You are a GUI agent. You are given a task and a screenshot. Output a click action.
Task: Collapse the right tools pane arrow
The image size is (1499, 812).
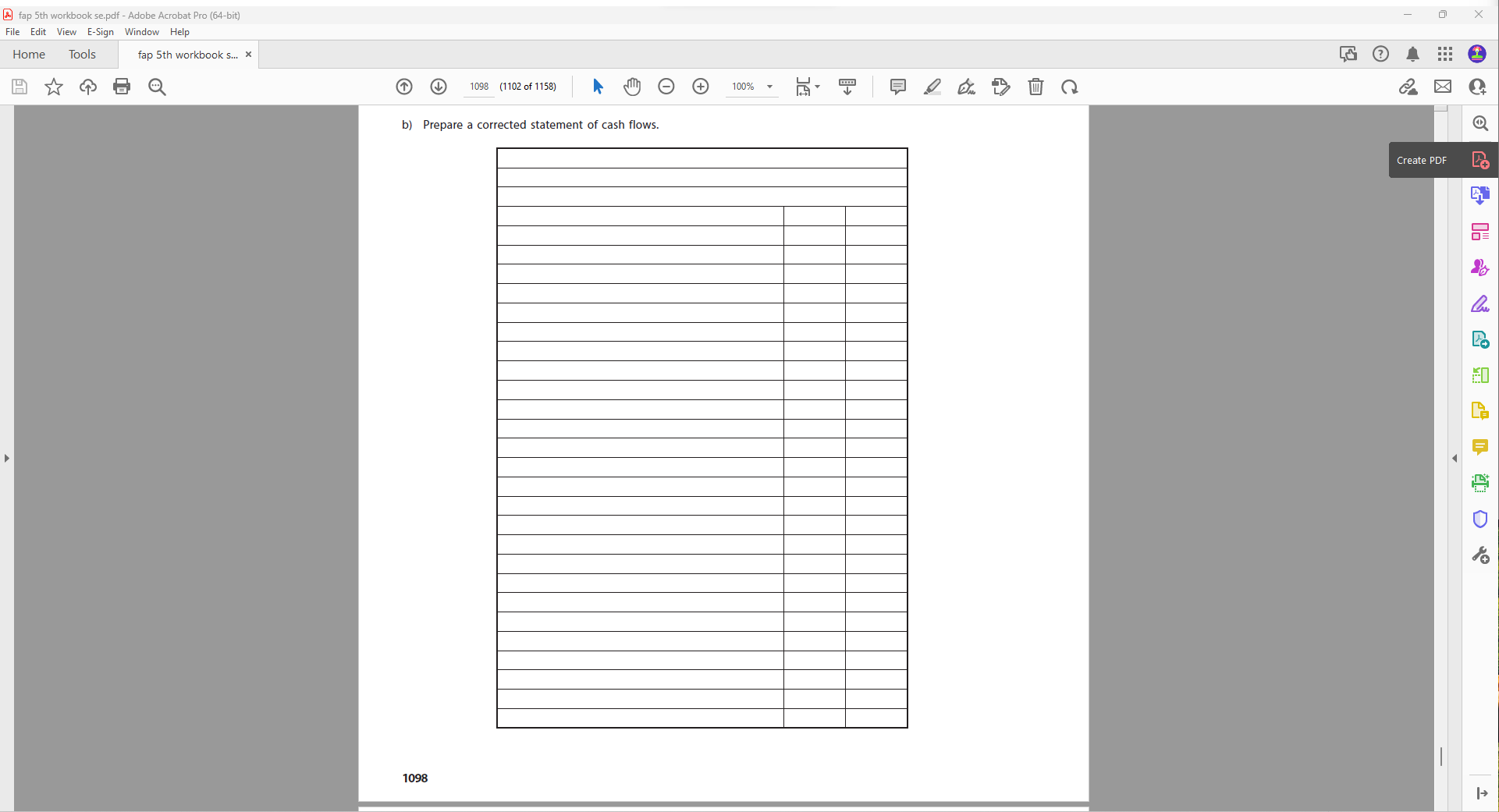(1455, 459)
